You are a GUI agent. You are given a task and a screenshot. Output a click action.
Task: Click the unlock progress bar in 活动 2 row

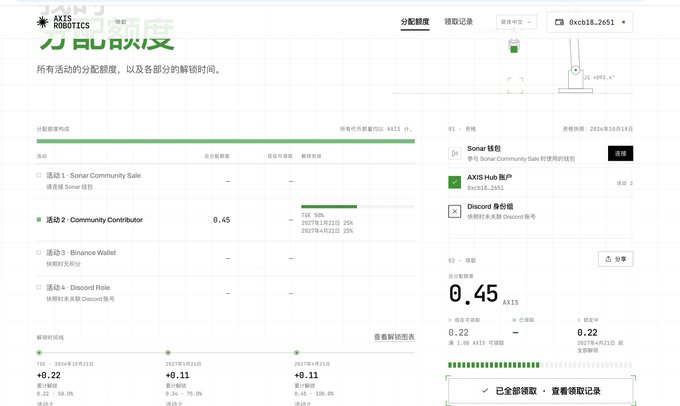tap(358, 206)
